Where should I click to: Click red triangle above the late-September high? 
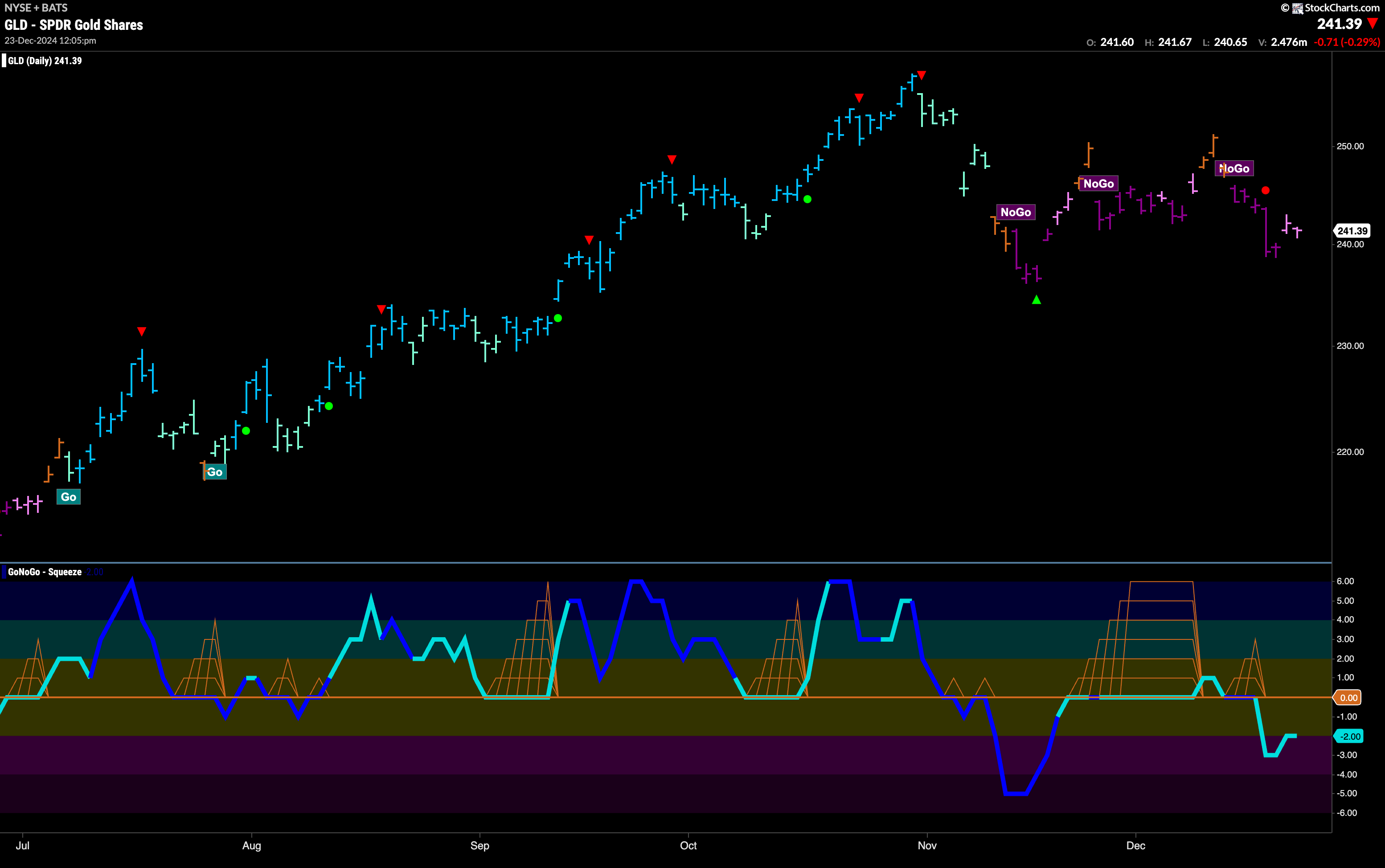tap(672, 159)
